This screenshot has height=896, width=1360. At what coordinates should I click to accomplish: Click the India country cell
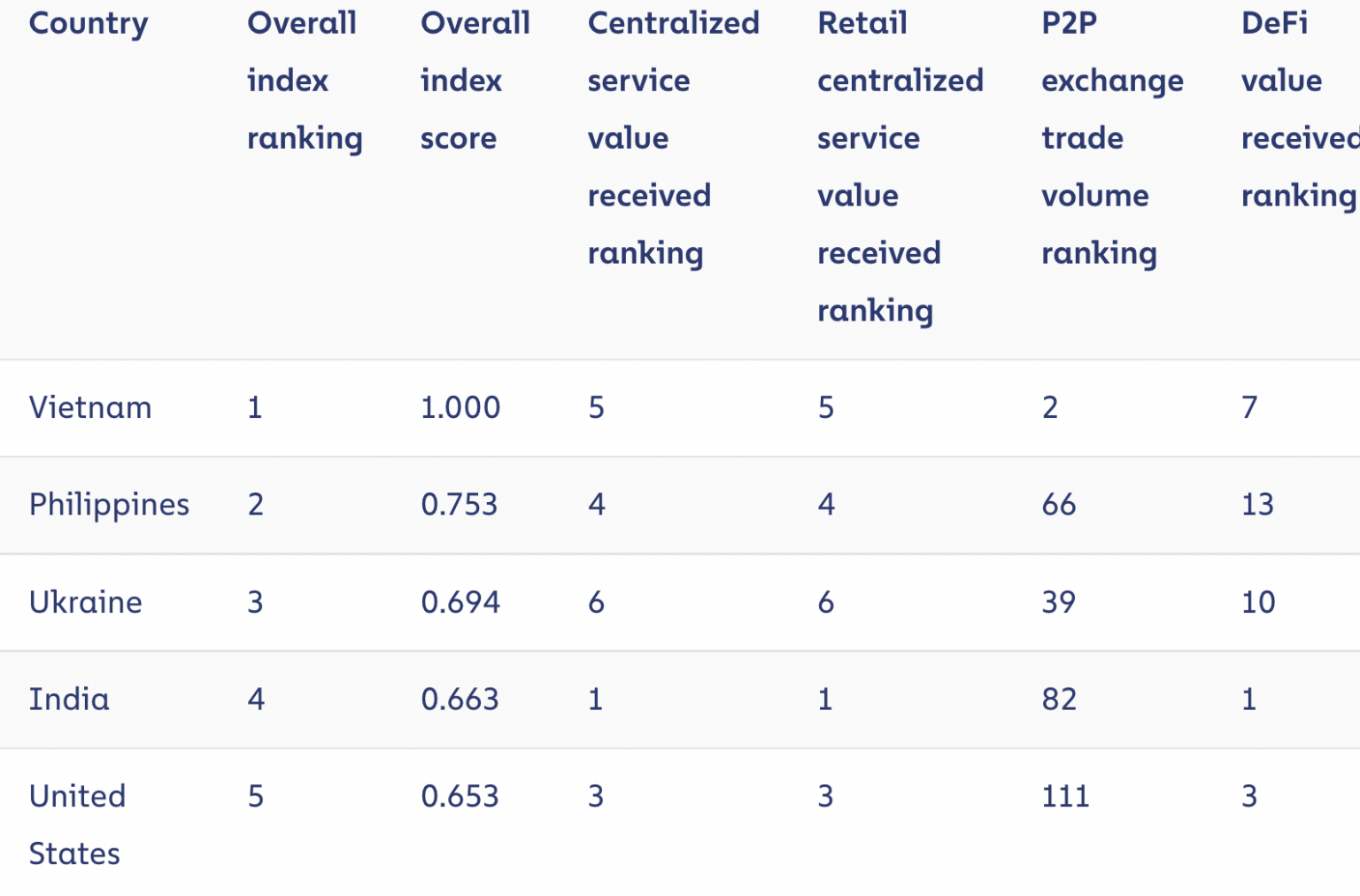(x=69, y=699)
